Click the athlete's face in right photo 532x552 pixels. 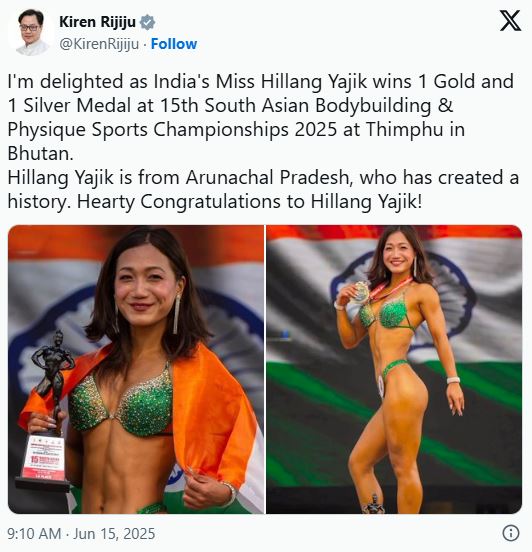tap(396, 253)
